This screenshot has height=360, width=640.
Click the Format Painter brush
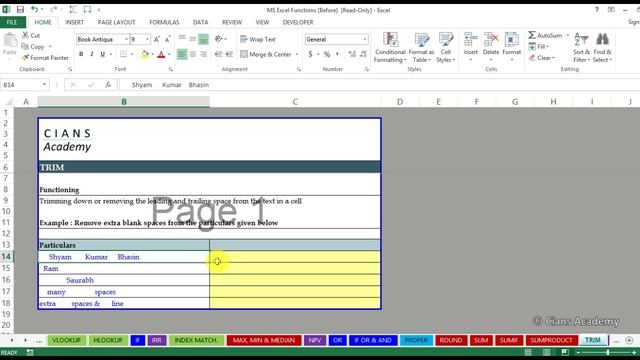[25, 58]
